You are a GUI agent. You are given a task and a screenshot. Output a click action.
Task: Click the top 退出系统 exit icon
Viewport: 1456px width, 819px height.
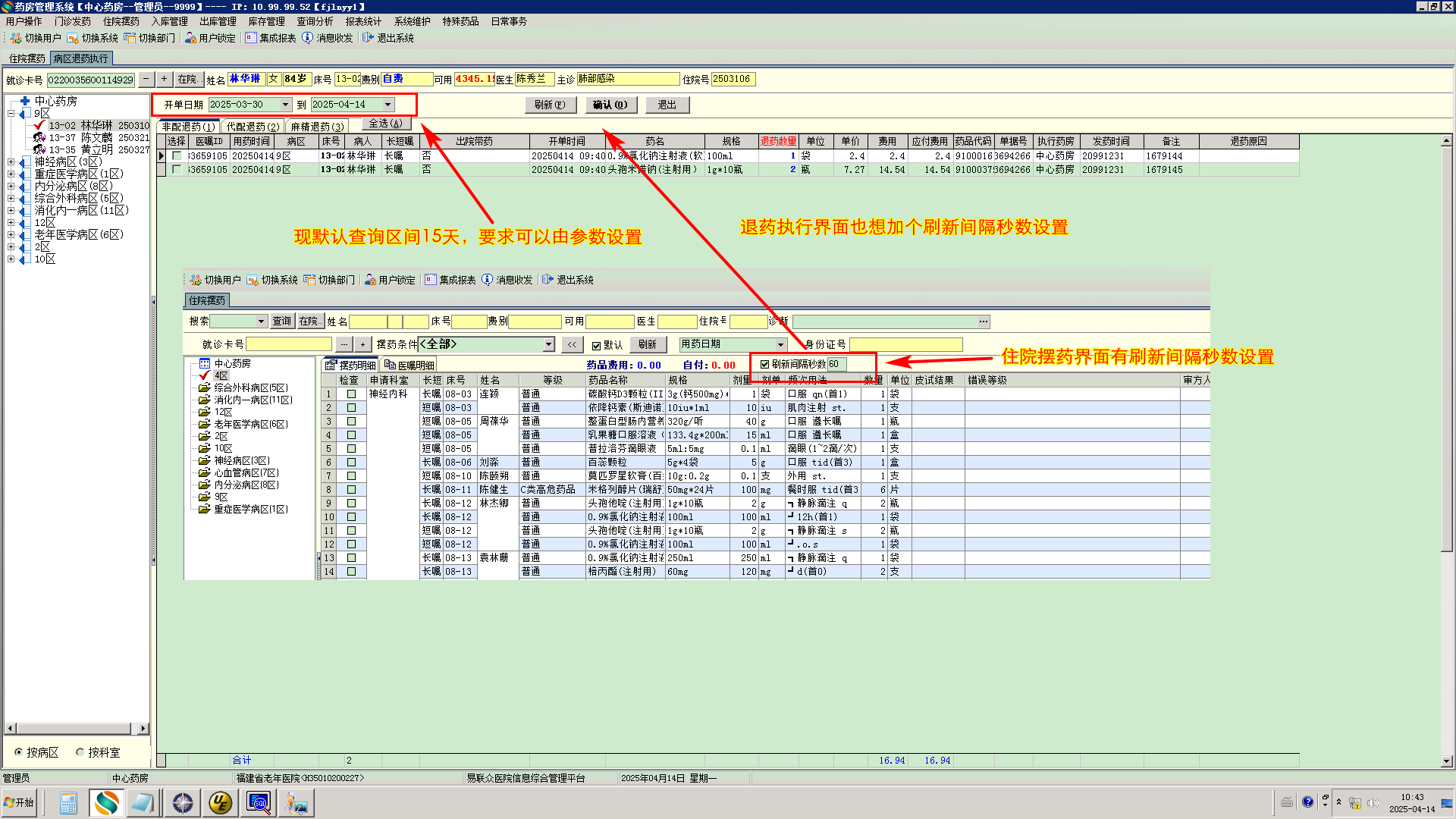click(x=368, y=38)
